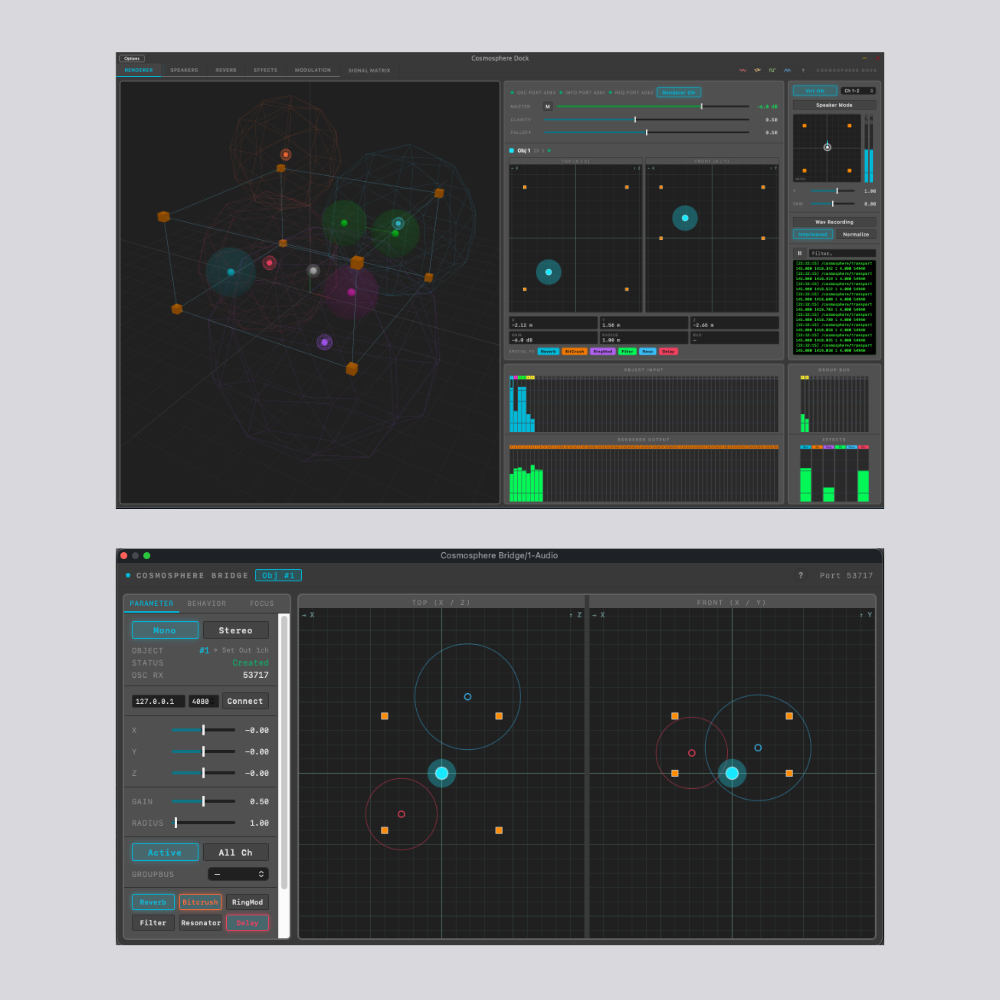
Task: Select the grey listener sphere in 3D view
Action: tap(312, 270)
